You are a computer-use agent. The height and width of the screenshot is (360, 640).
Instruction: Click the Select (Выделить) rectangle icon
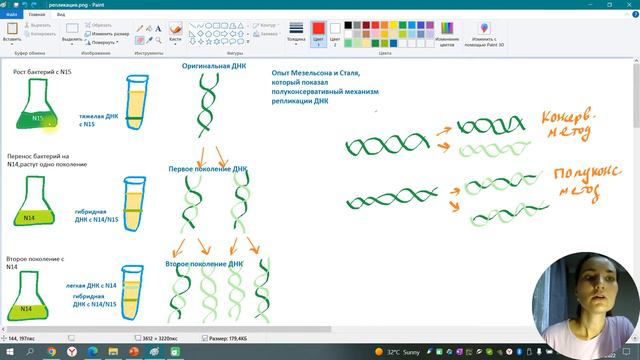click(72, 28)
